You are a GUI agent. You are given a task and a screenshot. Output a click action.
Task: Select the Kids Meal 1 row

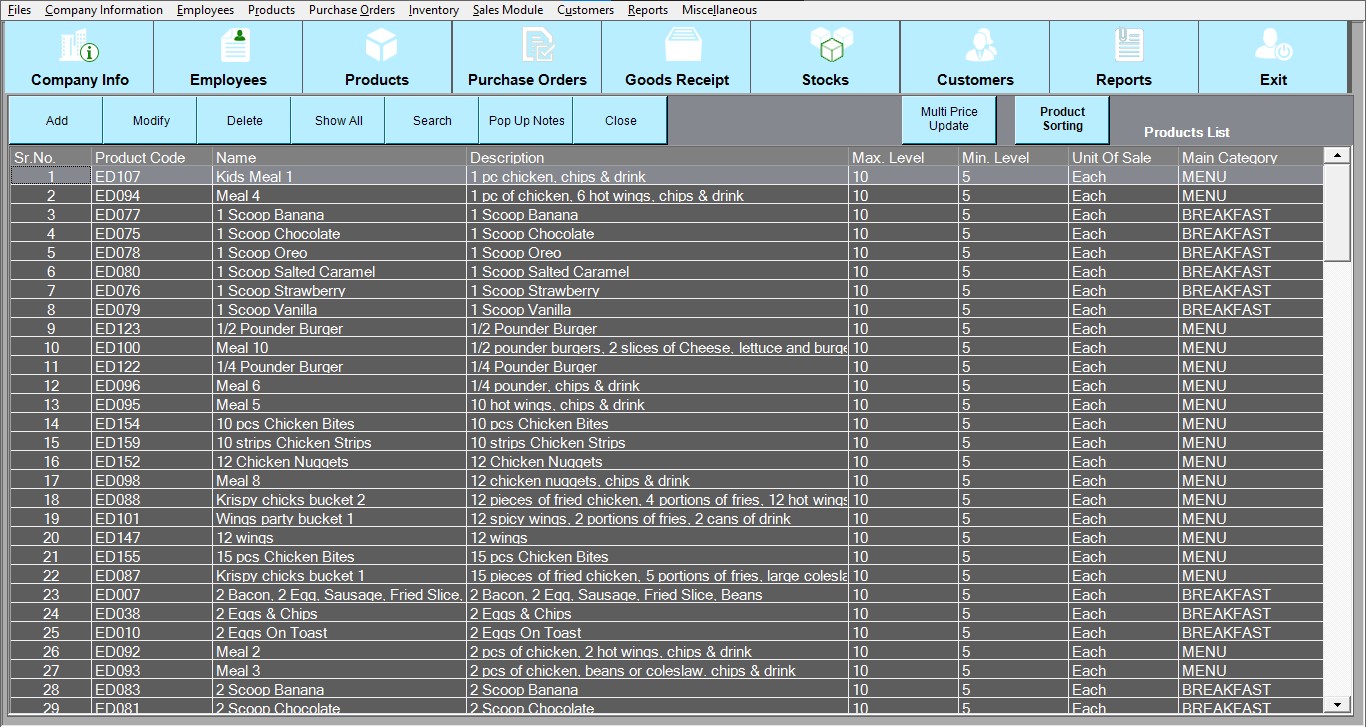[254, 177]
